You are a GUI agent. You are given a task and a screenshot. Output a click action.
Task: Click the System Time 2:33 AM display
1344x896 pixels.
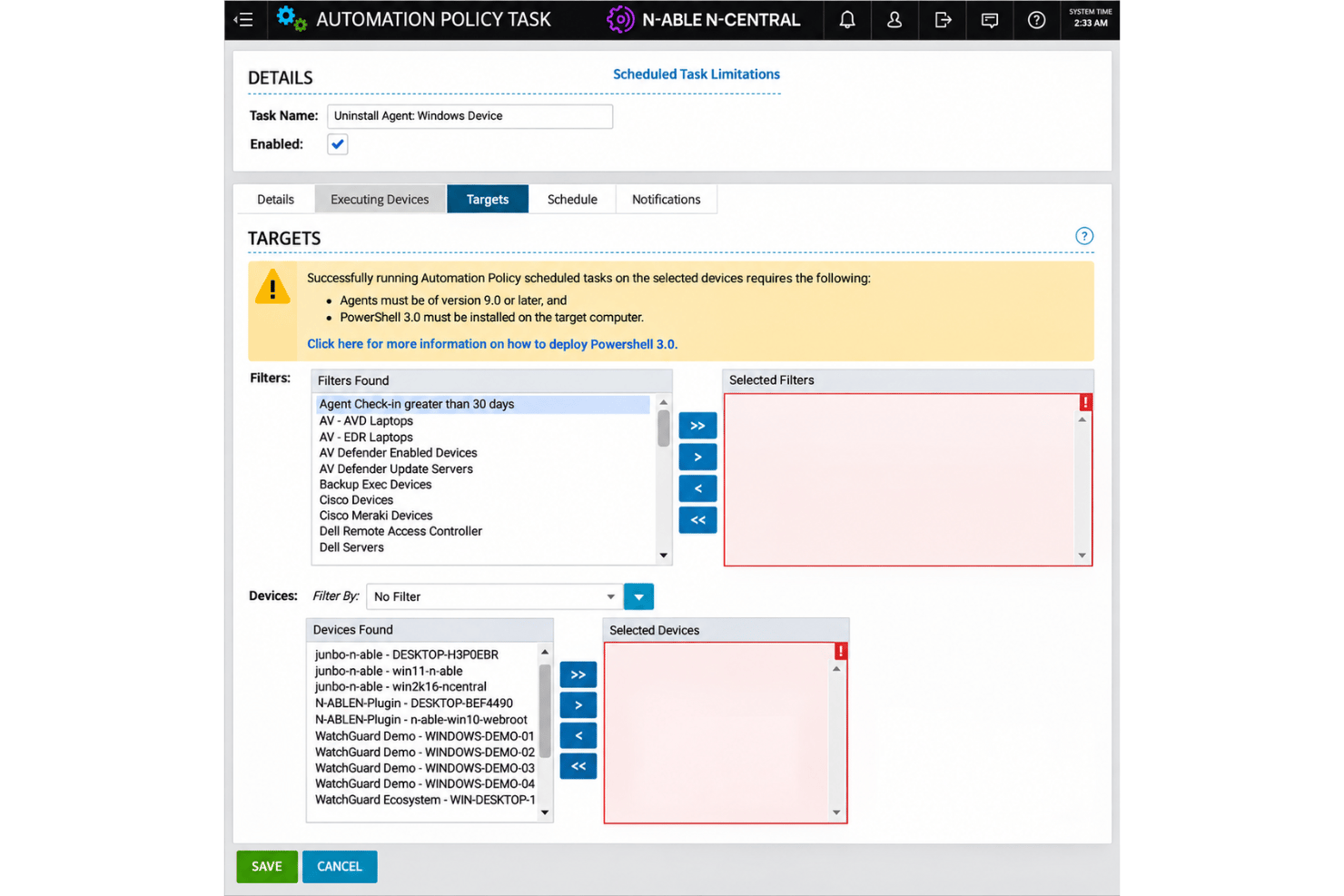[x=1090, y=18]
